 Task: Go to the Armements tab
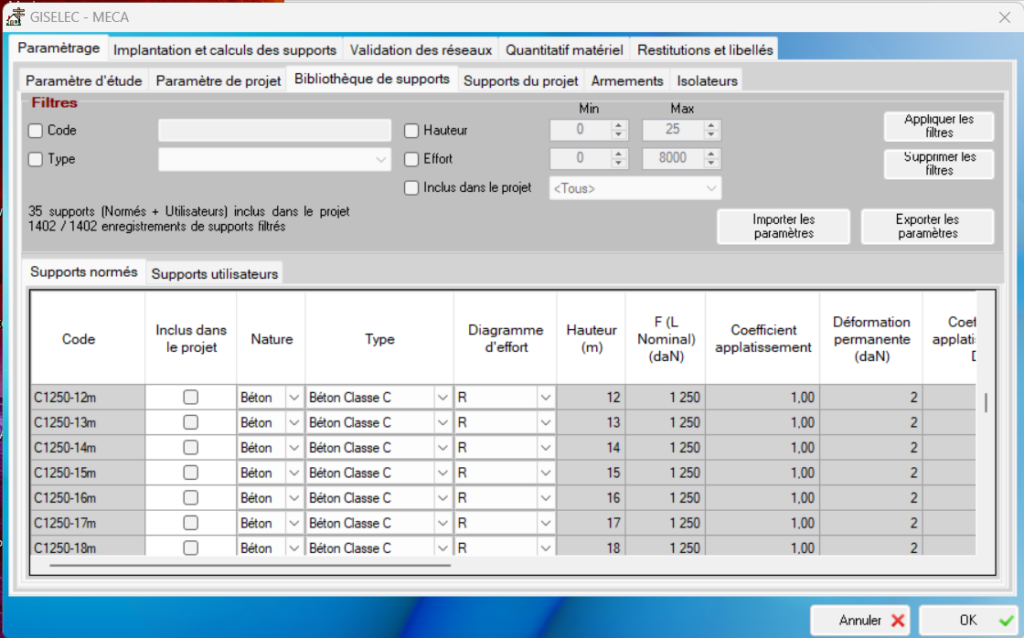coord(627,80)
